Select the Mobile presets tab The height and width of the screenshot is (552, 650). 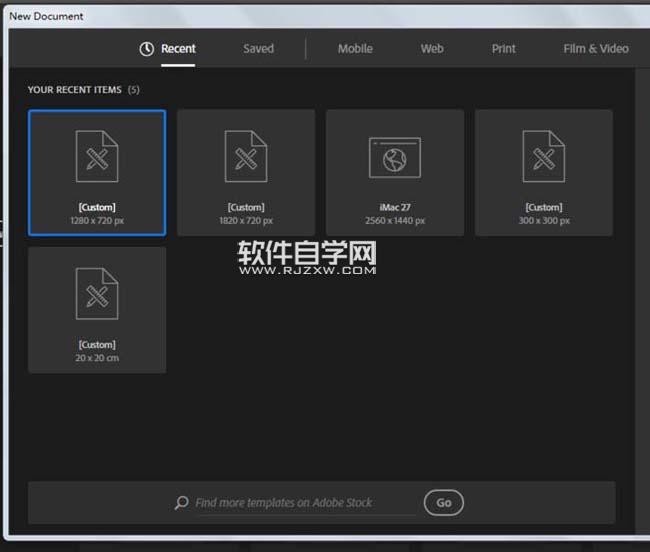pyautogui.click(x=355, y=49)
